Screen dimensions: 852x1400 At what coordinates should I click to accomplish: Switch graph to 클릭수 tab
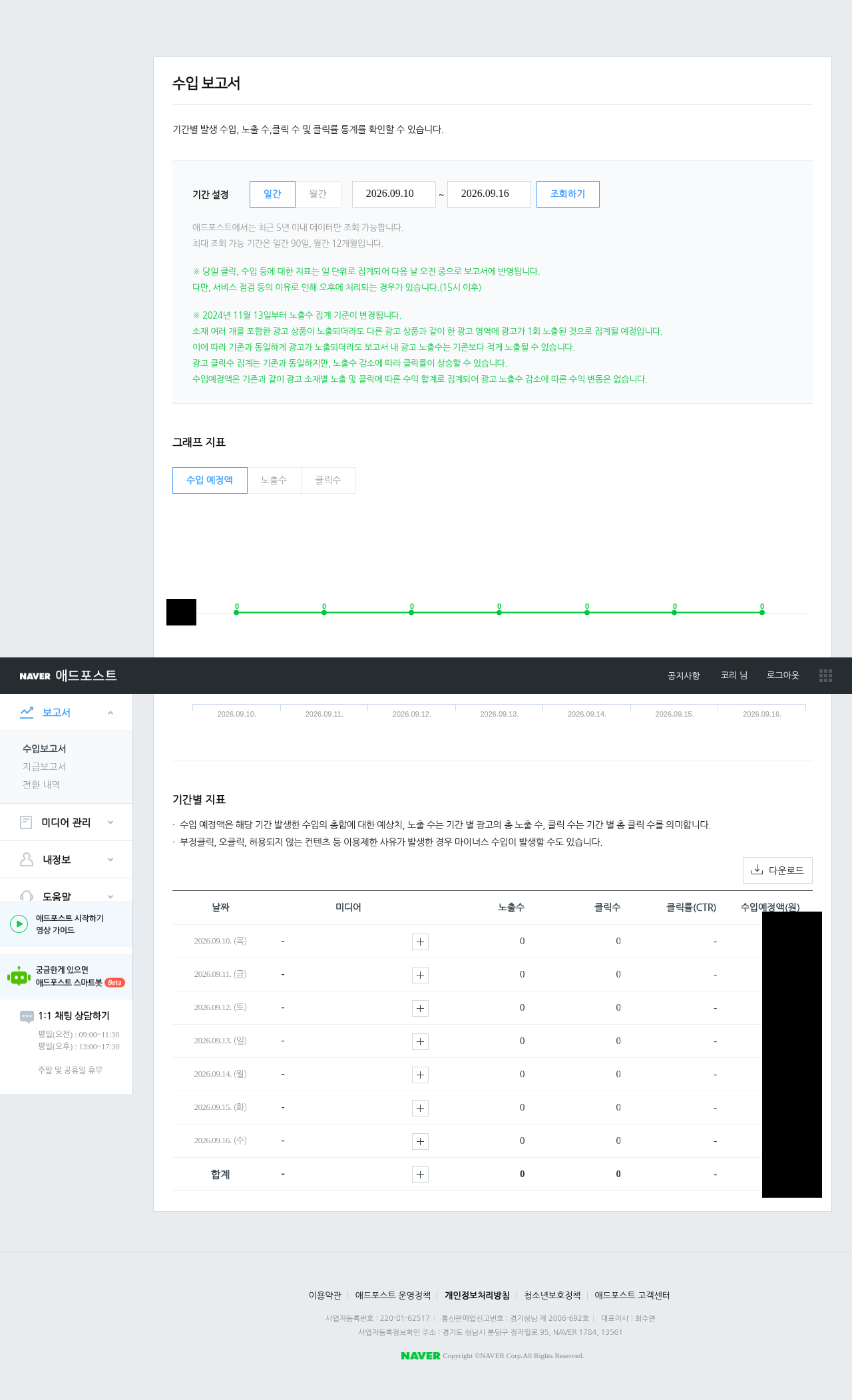click(328, 480)
